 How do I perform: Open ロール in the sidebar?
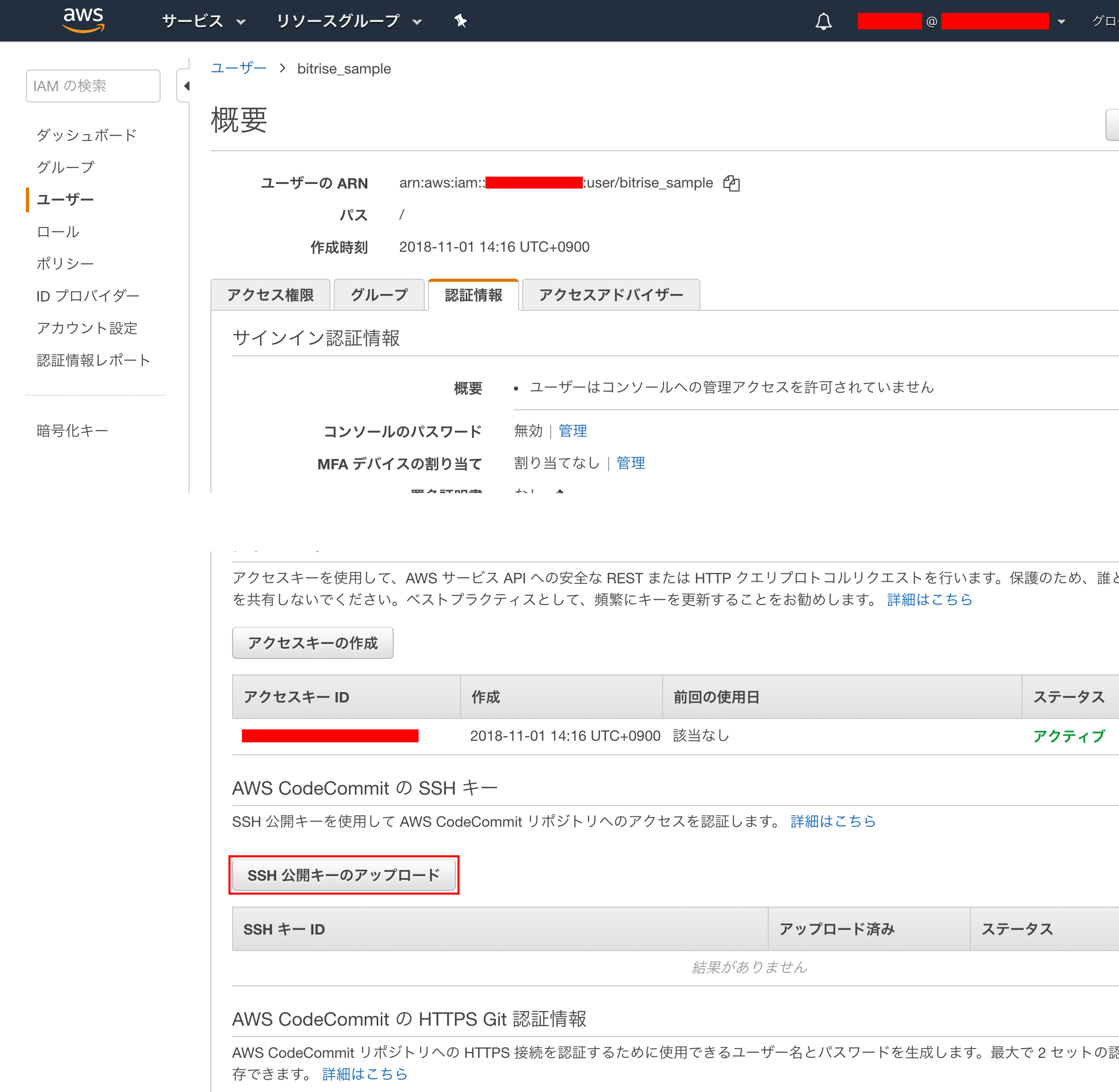(x=58, y=232)
